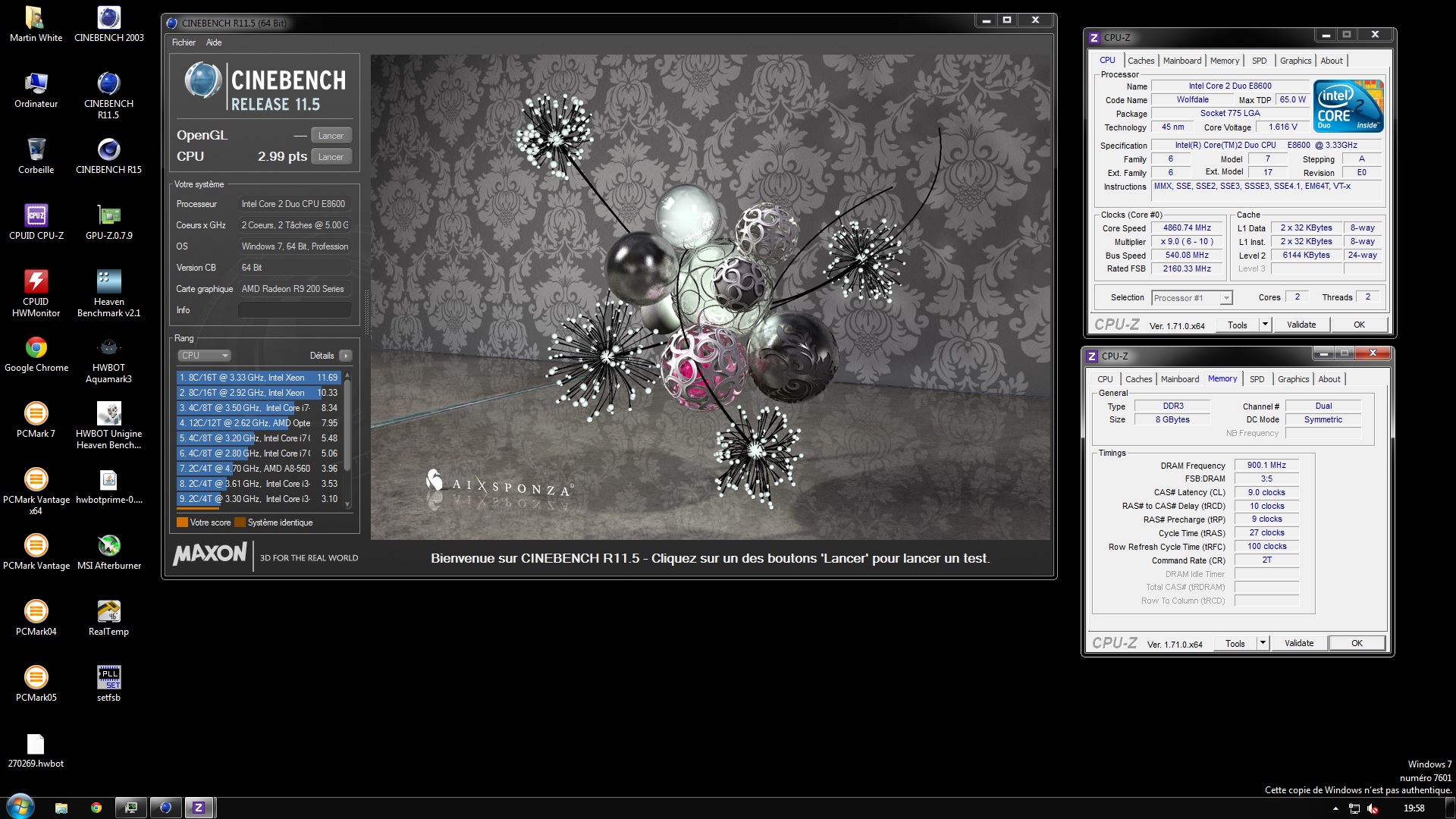Select ranking row 12C/12T @ 2.62 GHz AMD Opteron
1456x819 pixels.
(259, 423)
